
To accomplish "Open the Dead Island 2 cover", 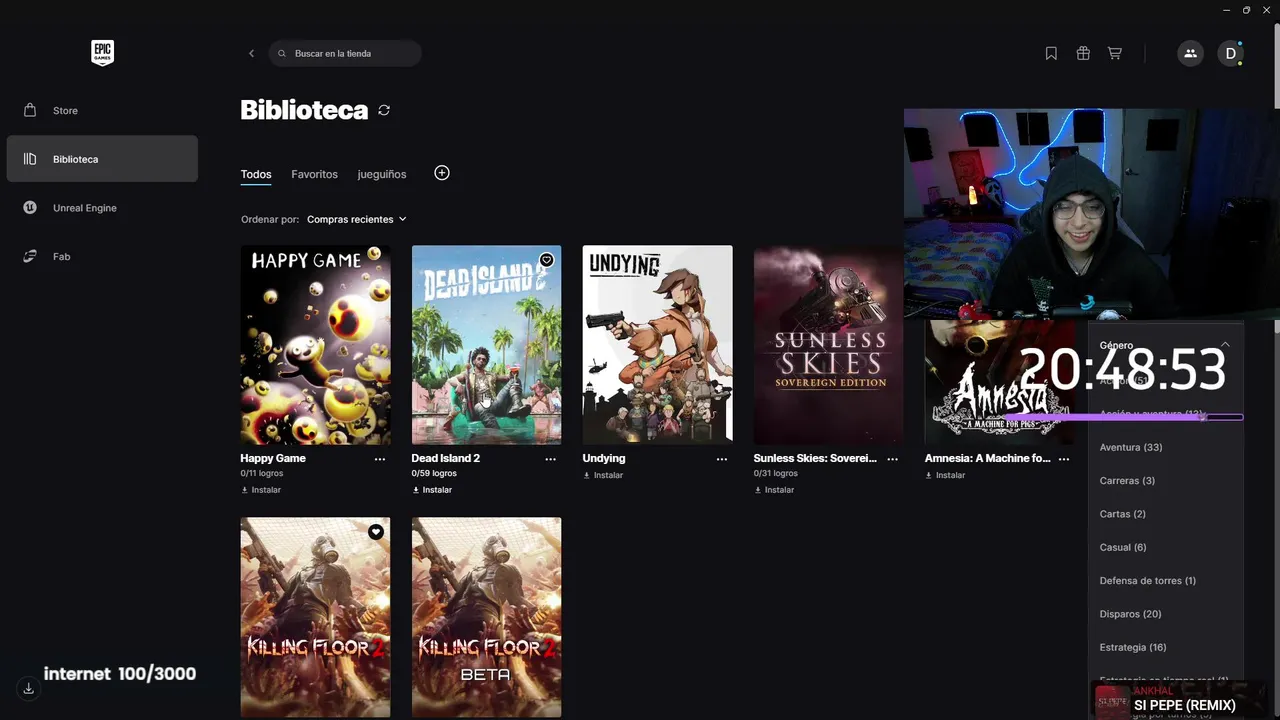I will 487,345.
